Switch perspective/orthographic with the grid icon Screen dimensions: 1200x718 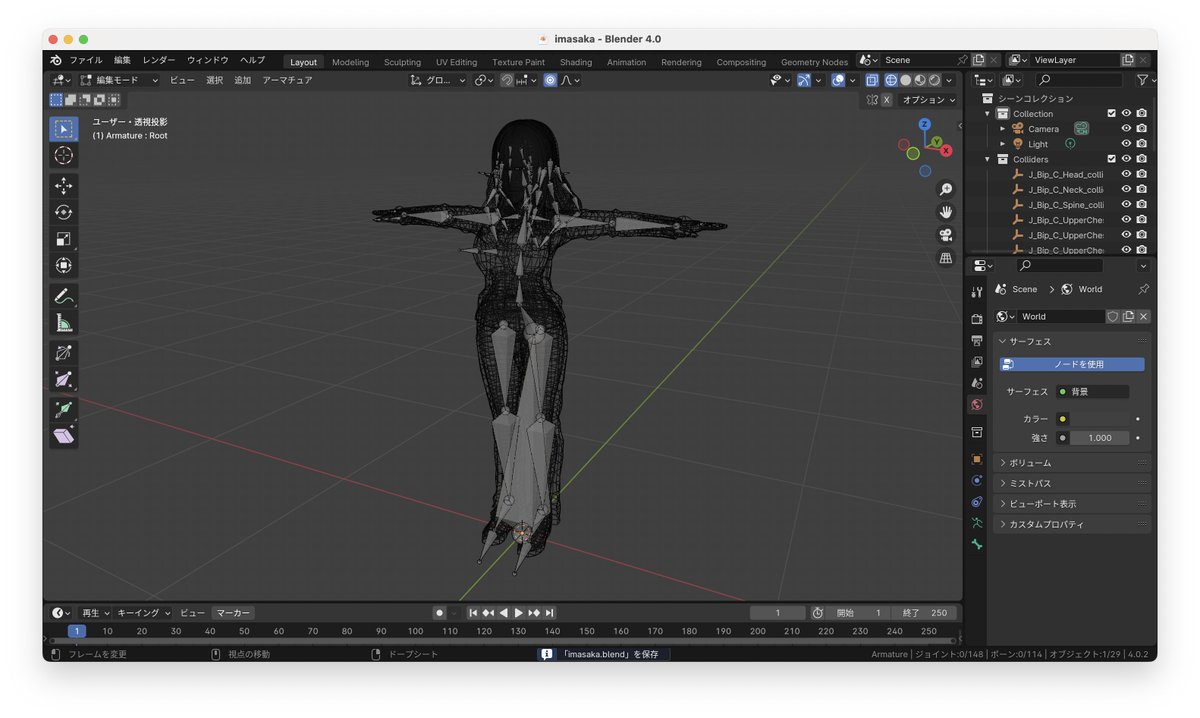(945, 258)
